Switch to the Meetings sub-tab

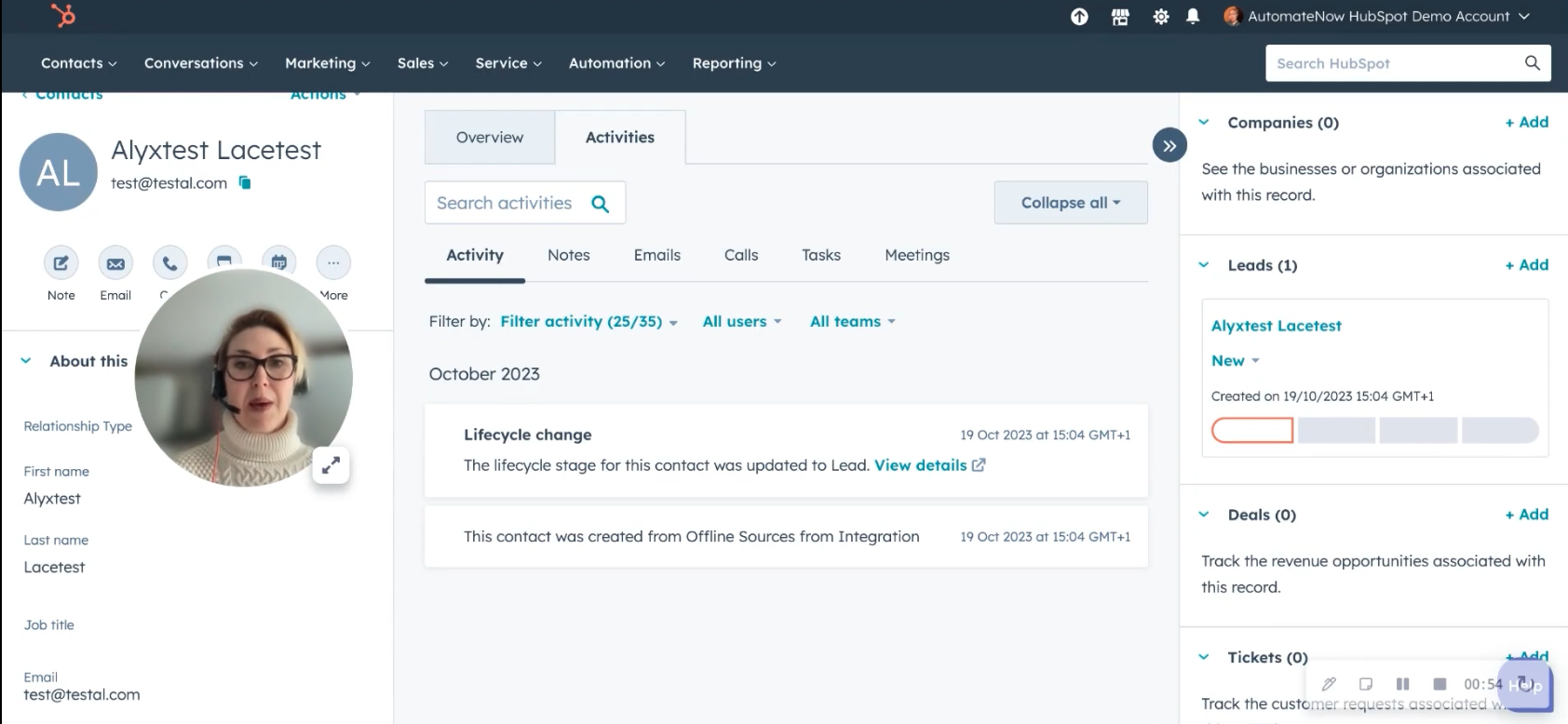(917, 255)
